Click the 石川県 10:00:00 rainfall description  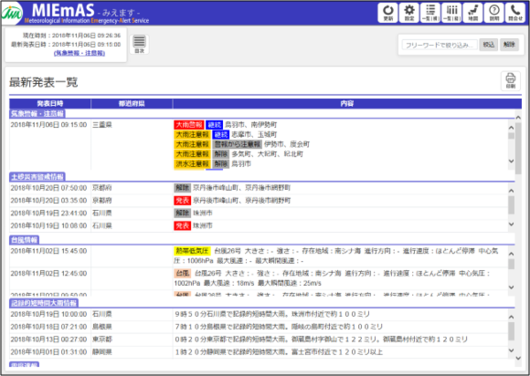click(272, 314)
